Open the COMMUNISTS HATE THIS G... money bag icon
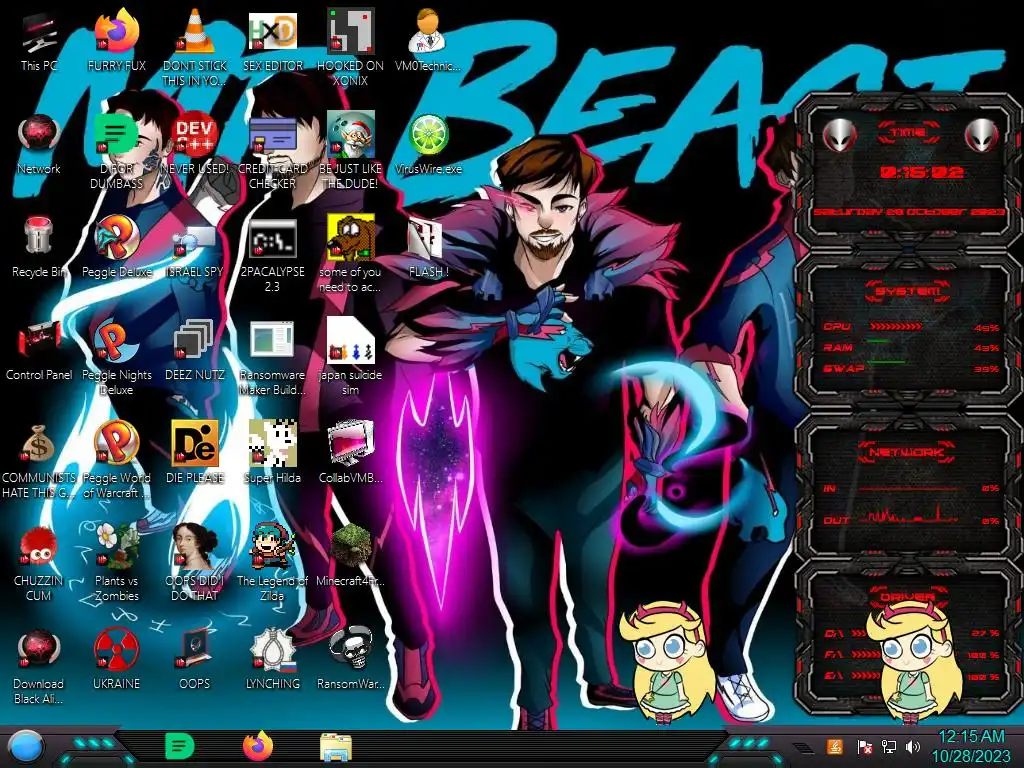This screenshot has width=1024, height=768. point(39,444)
